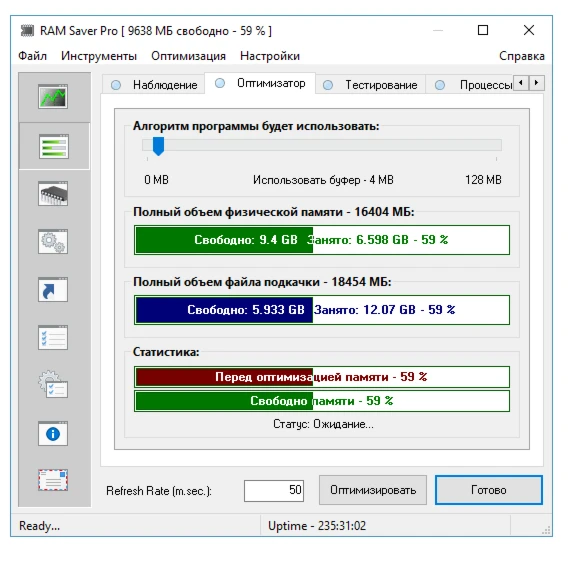This screenshot has width=575, height=568.
Task: Open the Оптимизация menu
Action: [188, 56]
